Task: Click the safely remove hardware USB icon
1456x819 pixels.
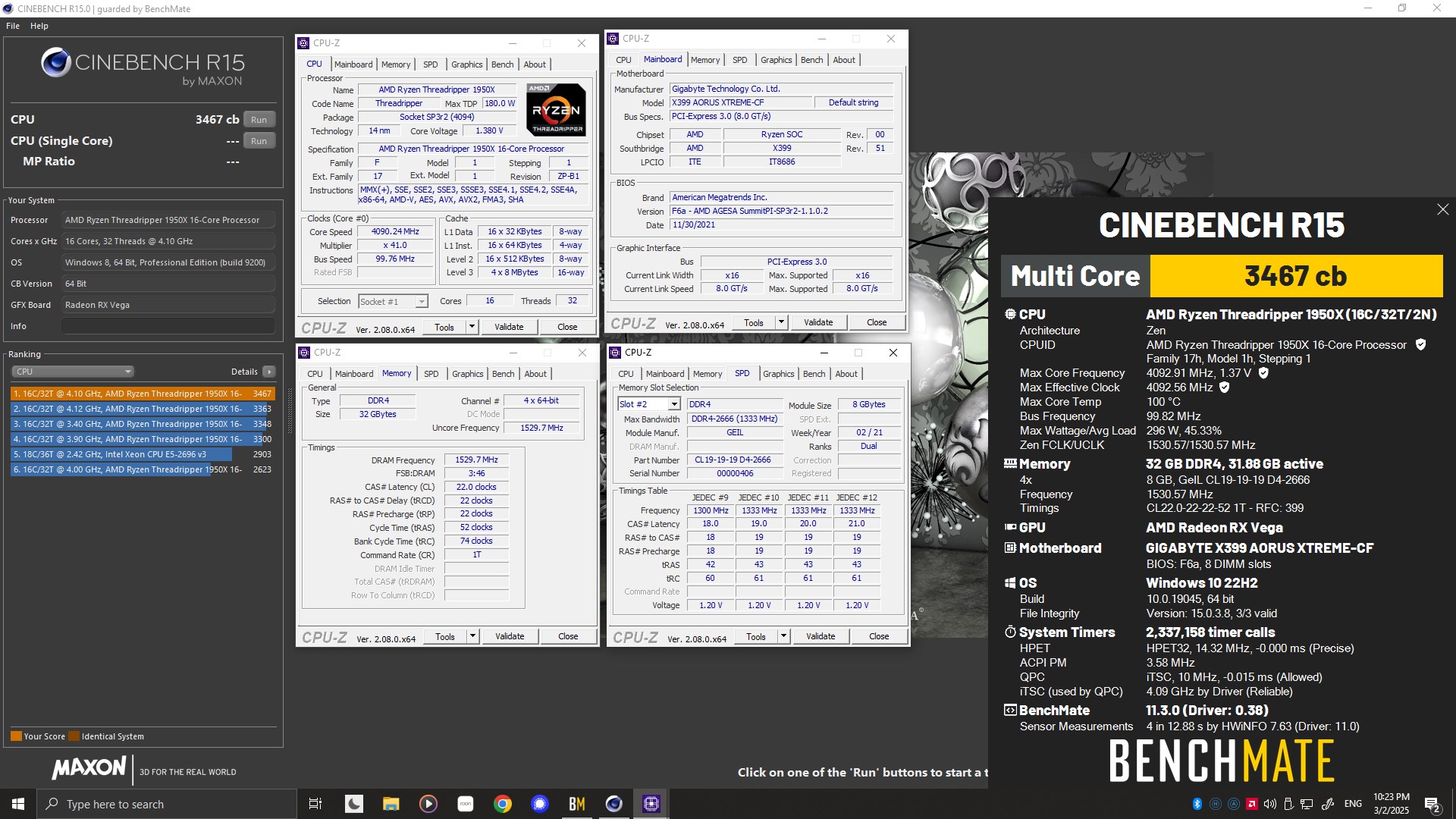Action: (1288, 804)
